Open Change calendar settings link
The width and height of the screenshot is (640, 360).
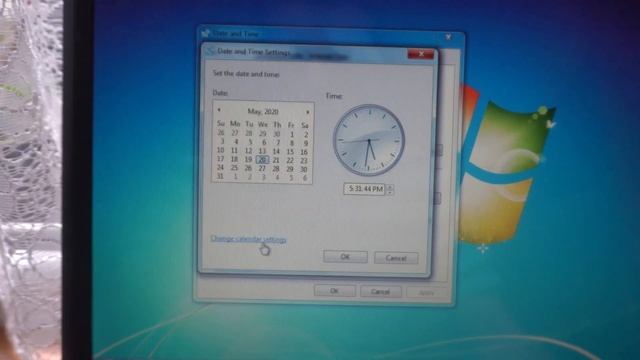[248, 239]
